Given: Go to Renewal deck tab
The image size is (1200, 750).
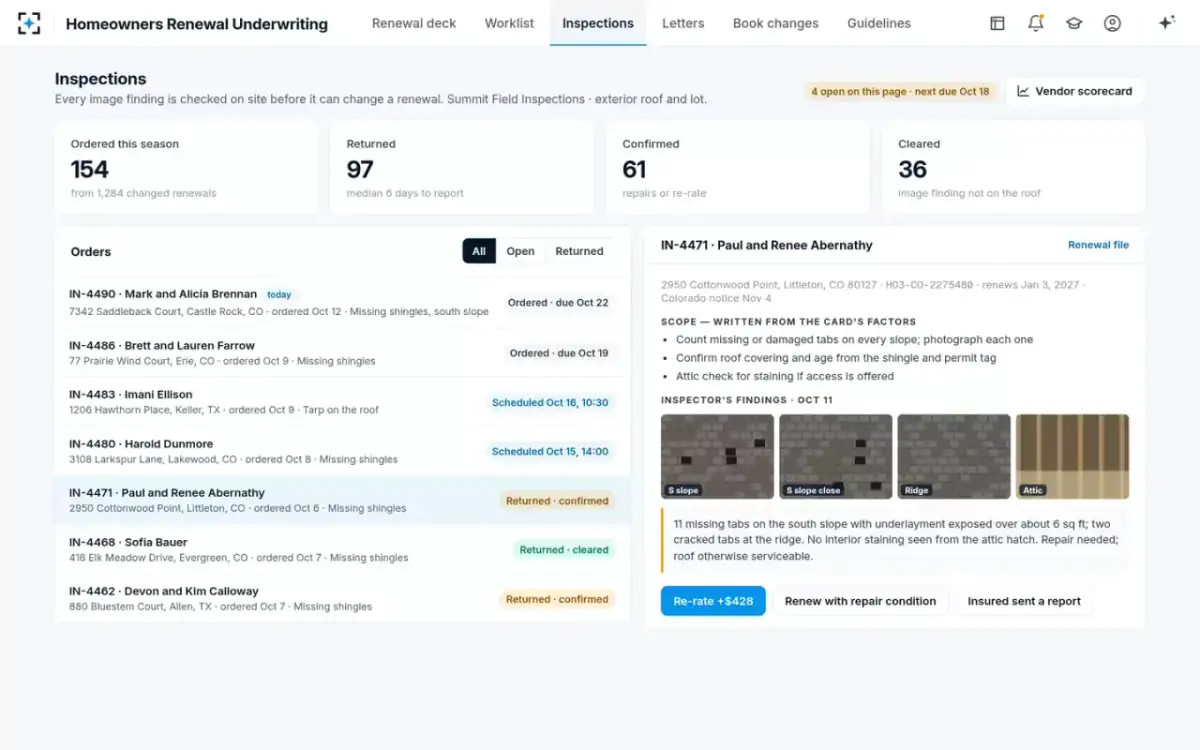Looking at the screenshot, I should point(414,23).
